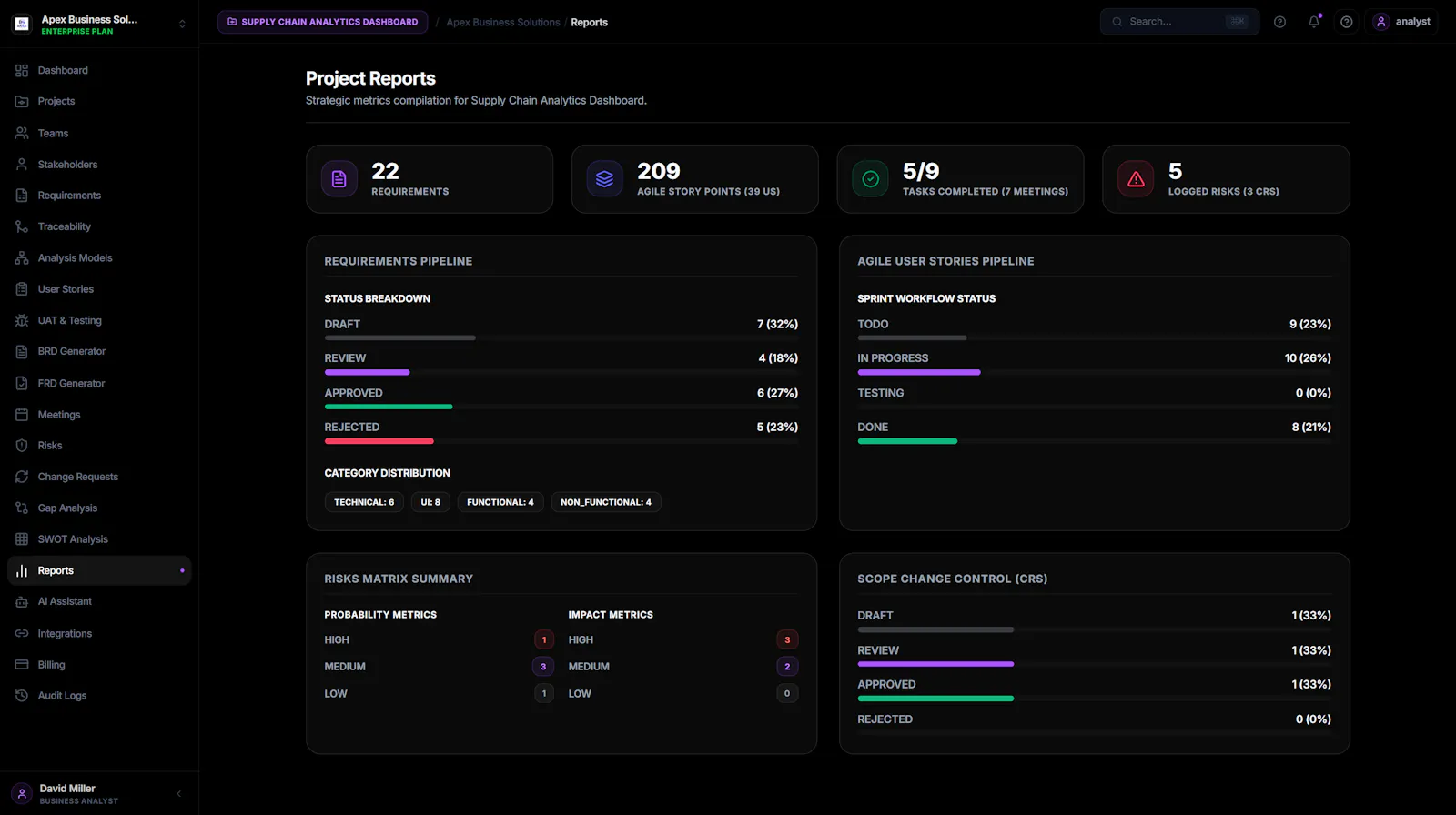Select Change Requests in sidebar
1456x815 pixels.
pyautogui.click(x=99, y=477)
